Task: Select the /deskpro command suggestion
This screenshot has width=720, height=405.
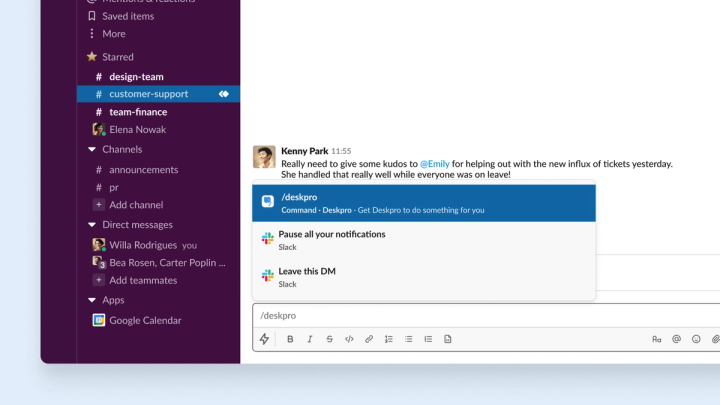Action: [x=424, y=203]
